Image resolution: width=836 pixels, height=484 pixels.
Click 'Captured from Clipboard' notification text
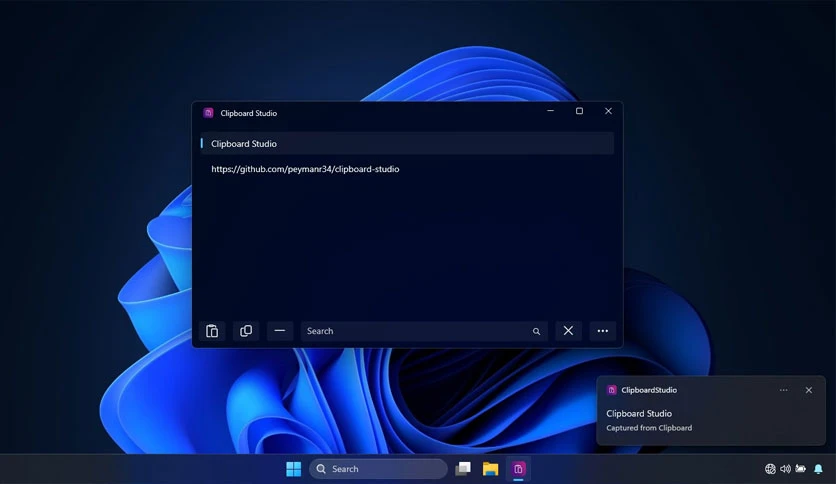click(649, 427)
